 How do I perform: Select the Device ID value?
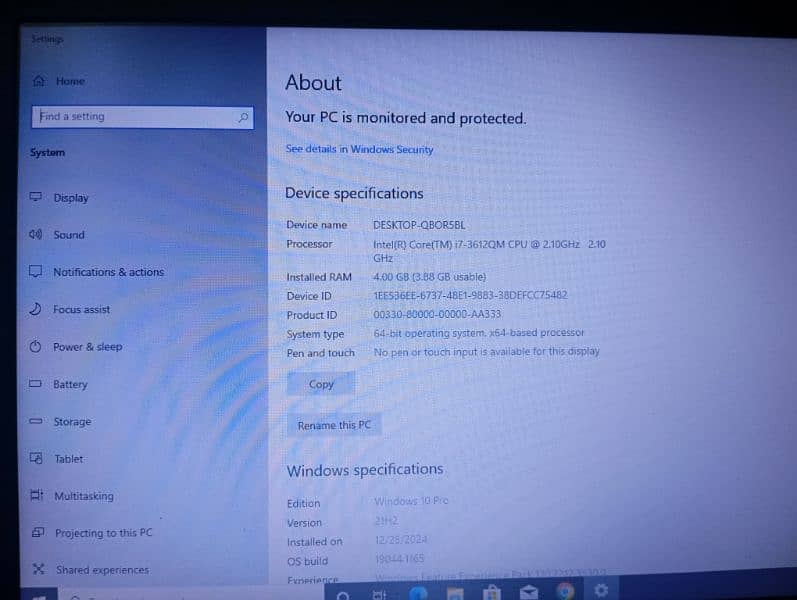pos(470,295)
